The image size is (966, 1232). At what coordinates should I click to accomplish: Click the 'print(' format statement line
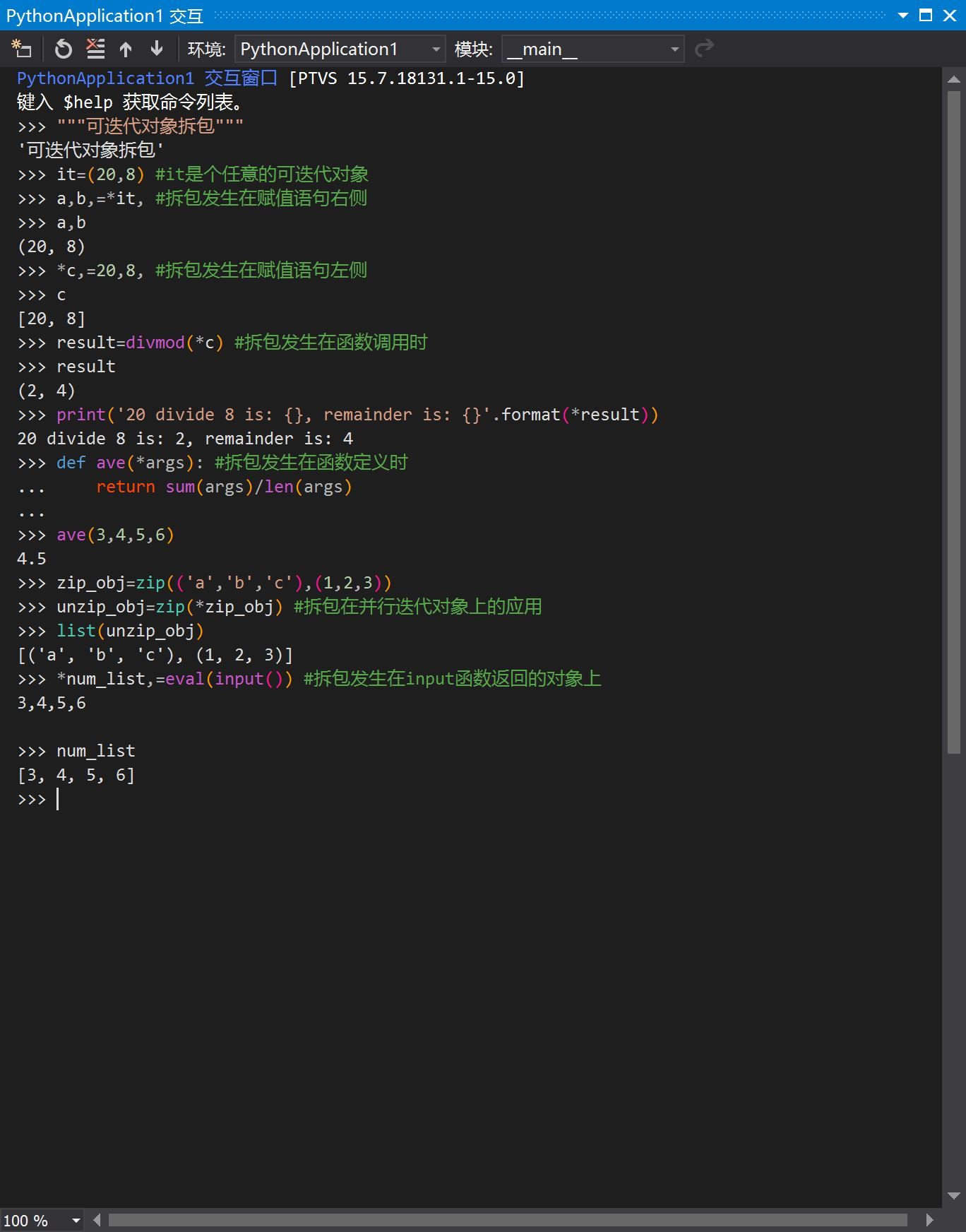pos(338,415)
